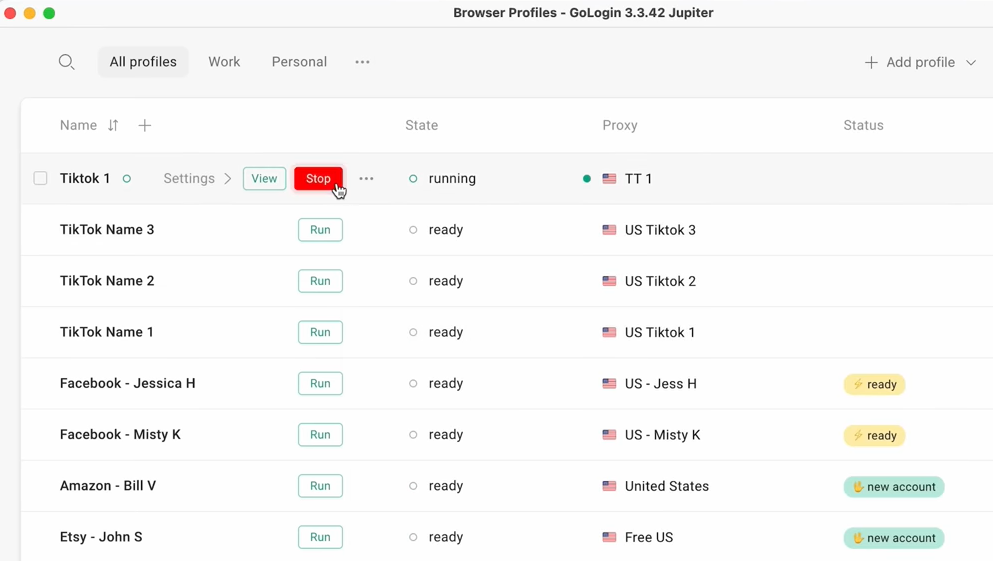
Task: Run the Facebook - Jessica H profile
Action: click(x=320, y=384)
